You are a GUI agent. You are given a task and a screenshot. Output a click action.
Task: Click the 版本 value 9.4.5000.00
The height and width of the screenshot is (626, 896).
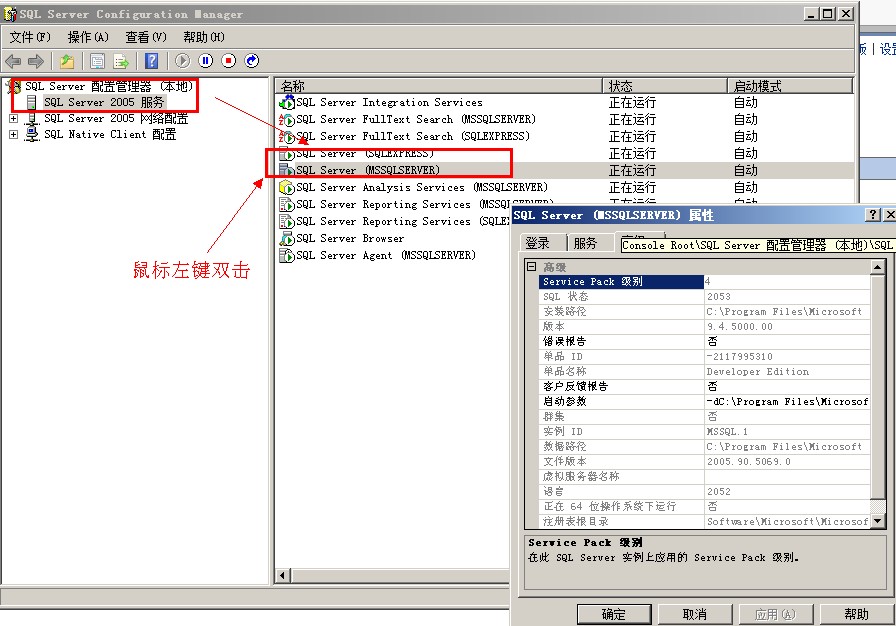tap(739, 327)
